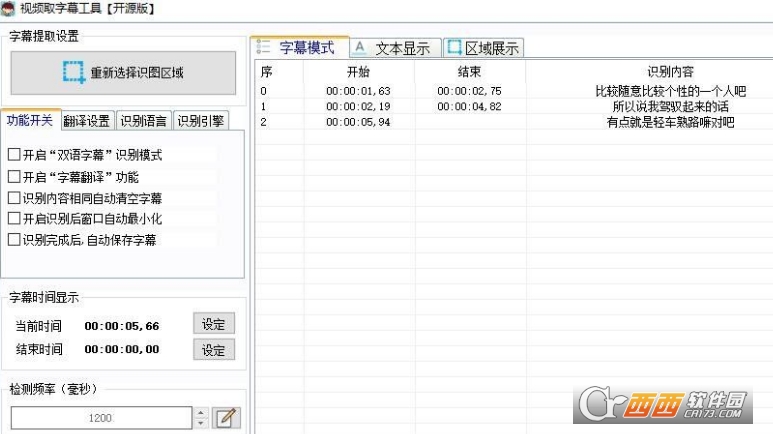Switch to the 文本显示 tab

click(395, 48)
